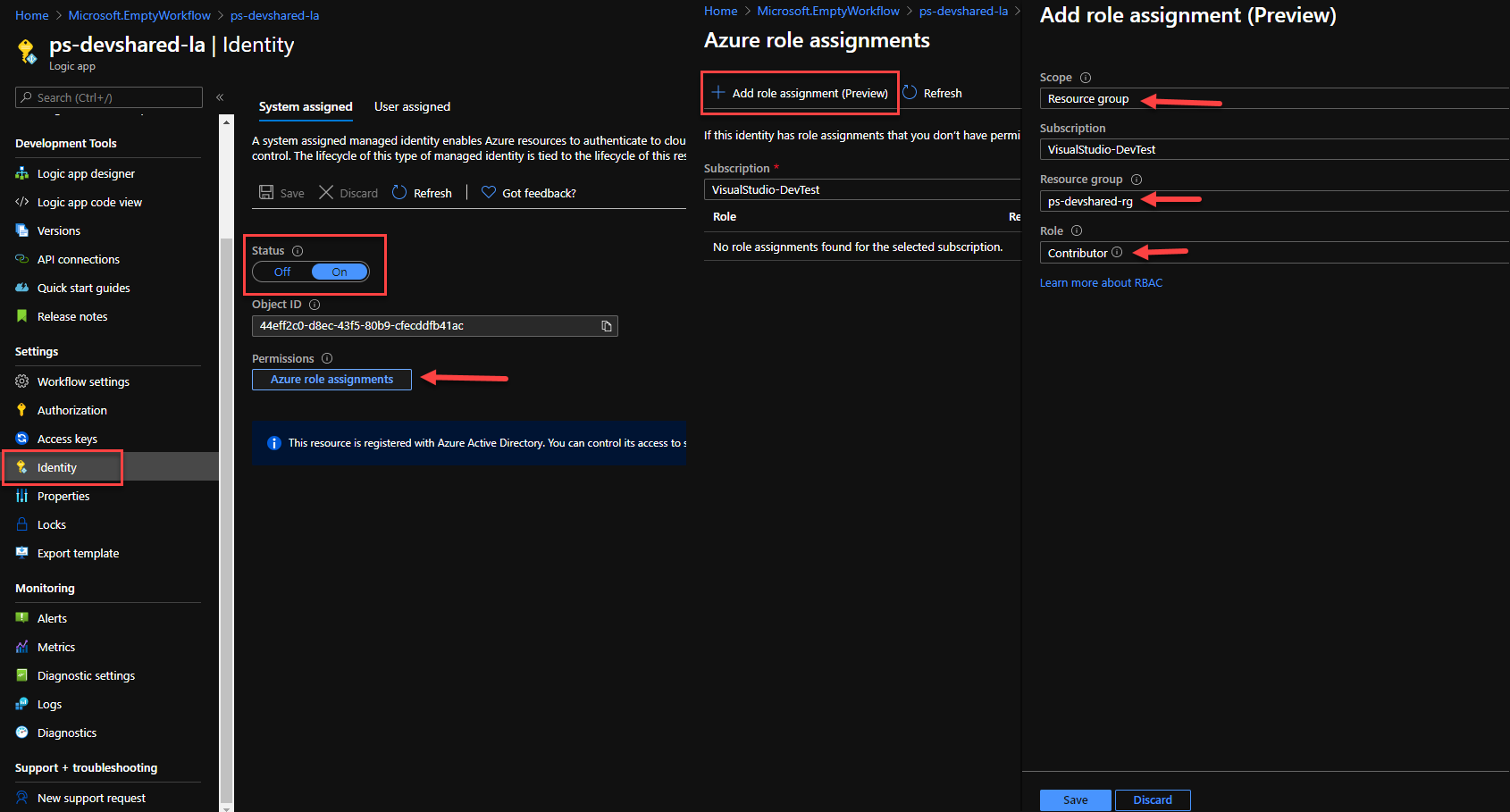Switch the identity Status to Off
Image resolution: width=1510 pixels, height=812 pixels.
point(281,272)
